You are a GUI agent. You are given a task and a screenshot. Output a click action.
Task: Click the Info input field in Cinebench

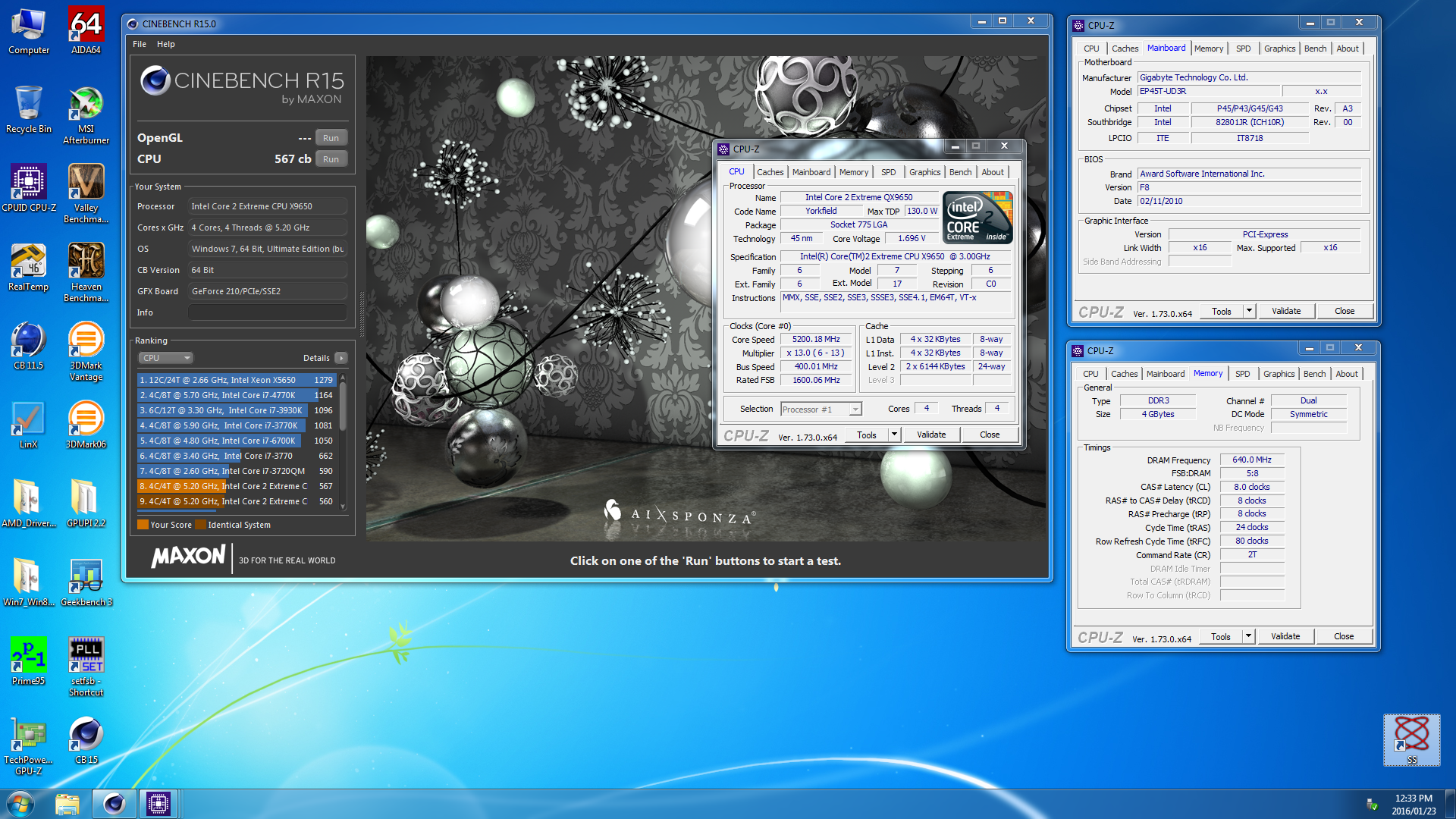[x=268, y=312]
